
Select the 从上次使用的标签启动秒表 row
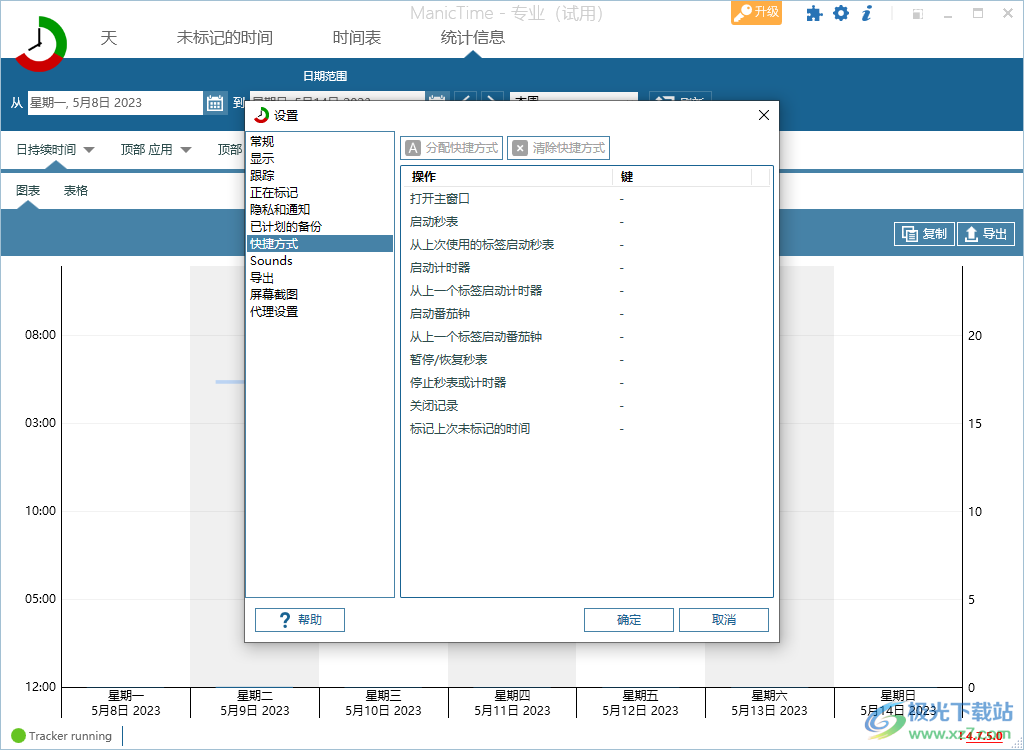[586, 244]
